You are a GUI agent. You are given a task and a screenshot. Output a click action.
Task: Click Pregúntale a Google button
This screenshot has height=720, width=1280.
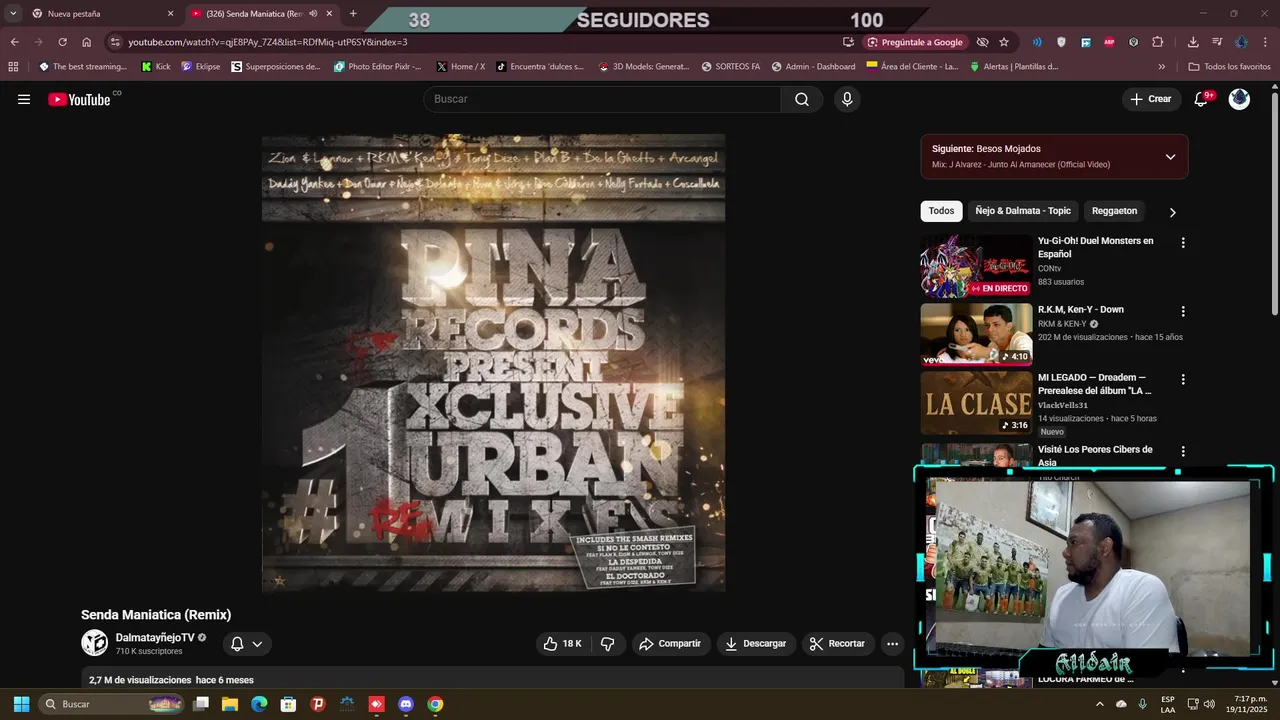[x=915, y=42]
